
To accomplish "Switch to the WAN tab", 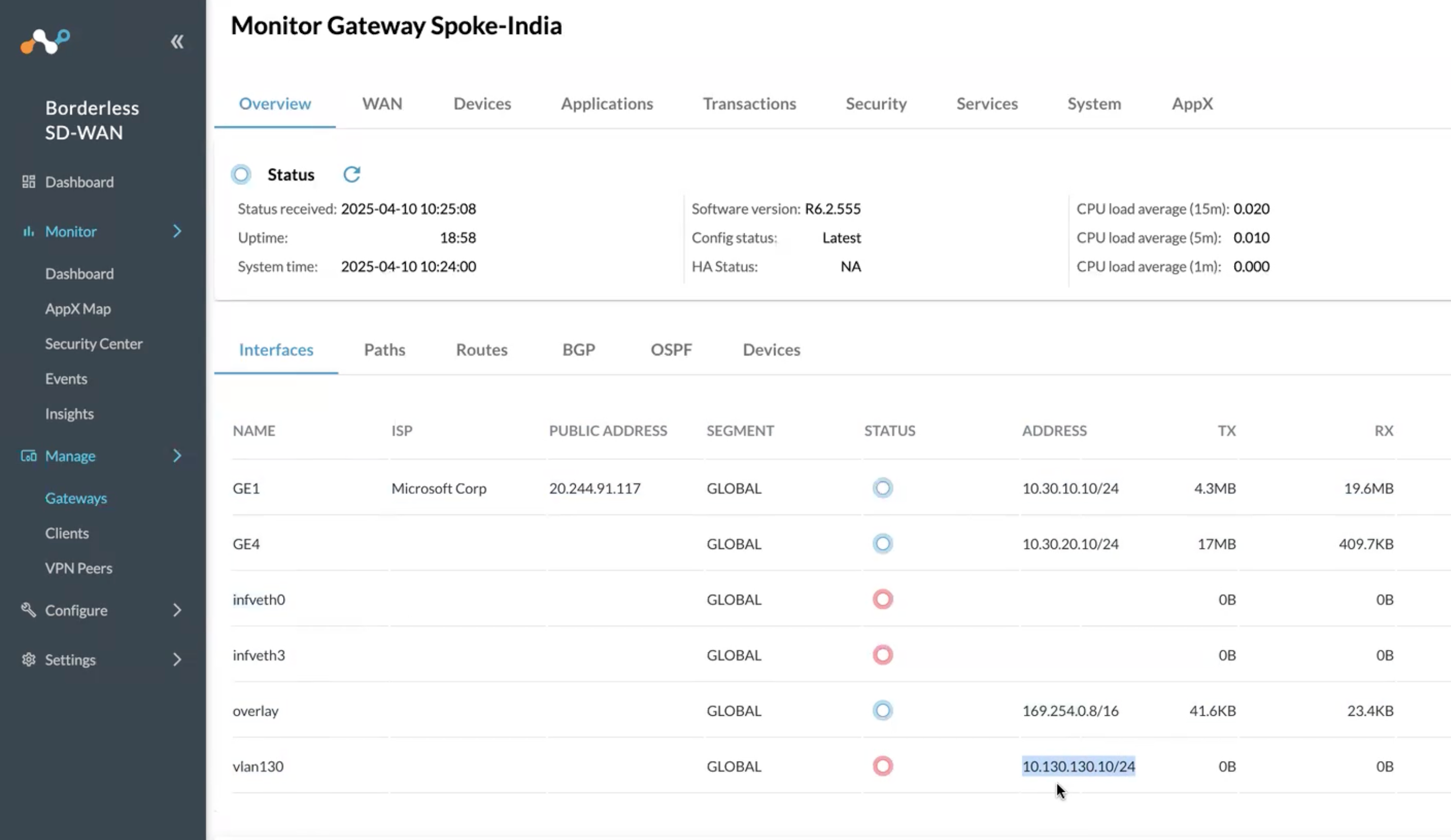I will coord(382,103).
